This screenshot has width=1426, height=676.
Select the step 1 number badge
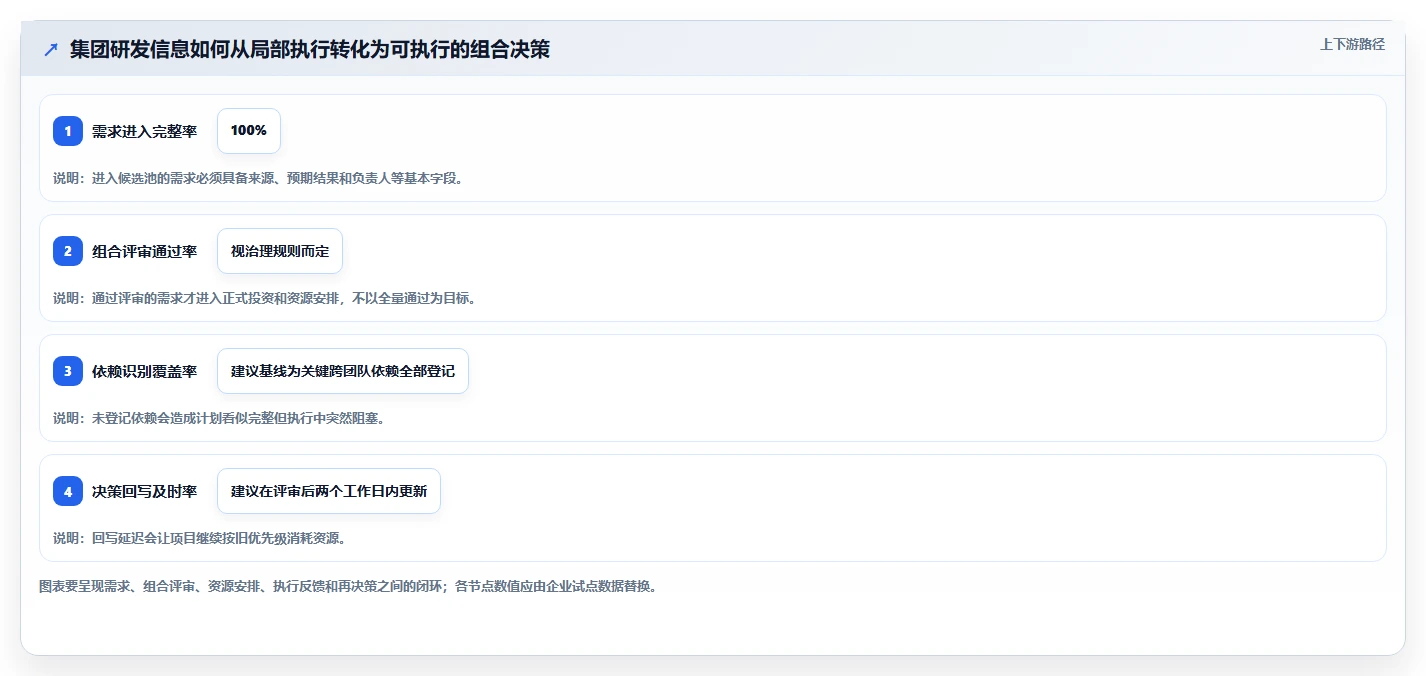[68, 131]
